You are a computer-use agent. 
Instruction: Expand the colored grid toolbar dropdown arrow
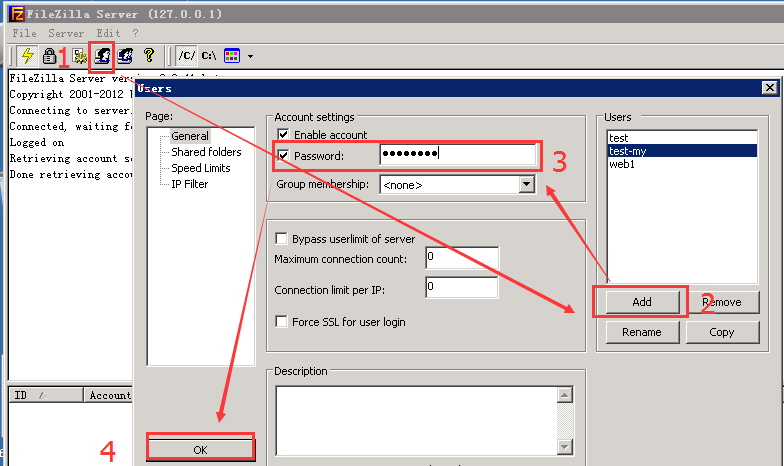tap(250, 57)
